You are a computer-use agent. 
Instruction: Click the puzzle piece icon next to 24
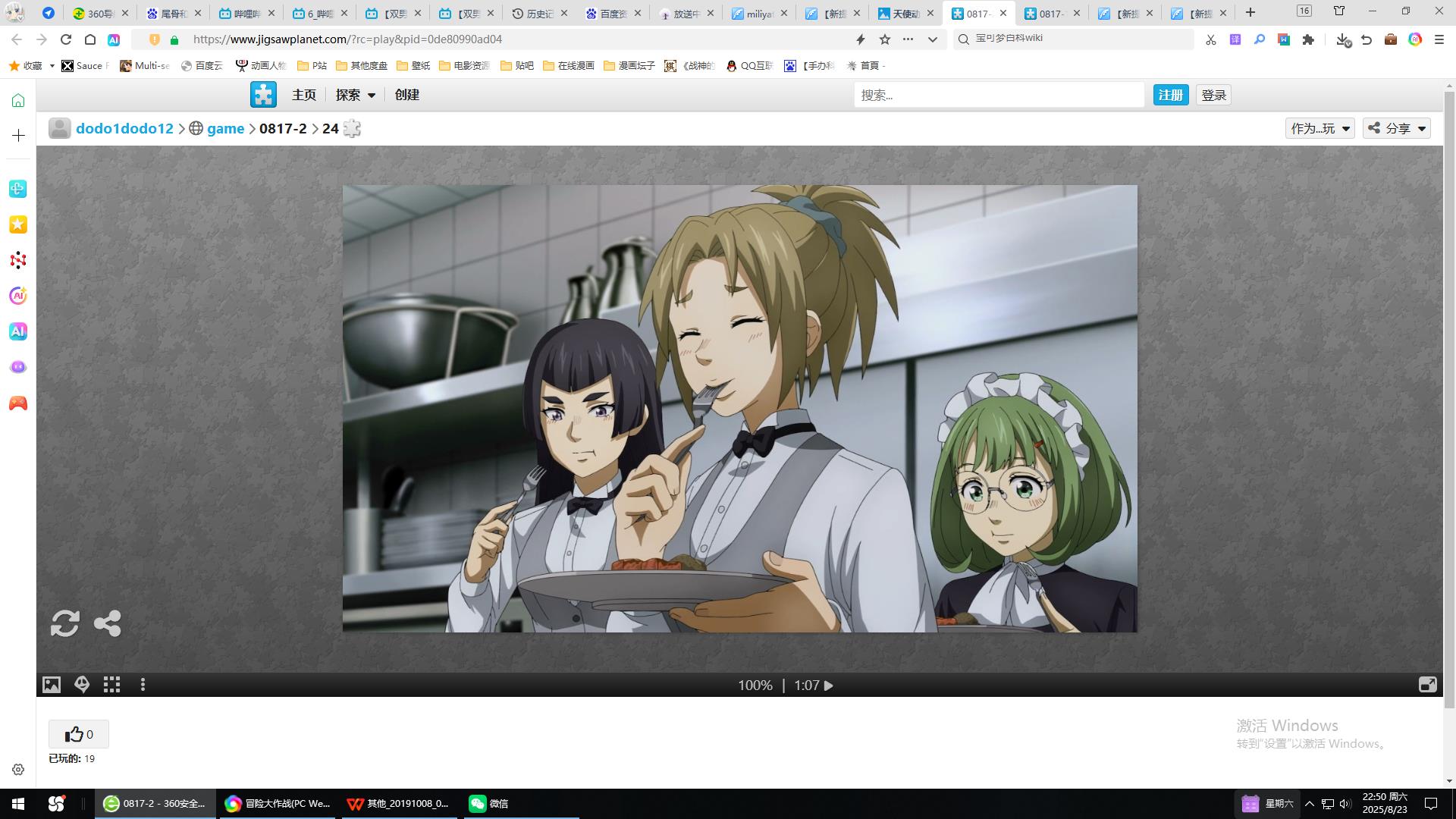(352, 129)
